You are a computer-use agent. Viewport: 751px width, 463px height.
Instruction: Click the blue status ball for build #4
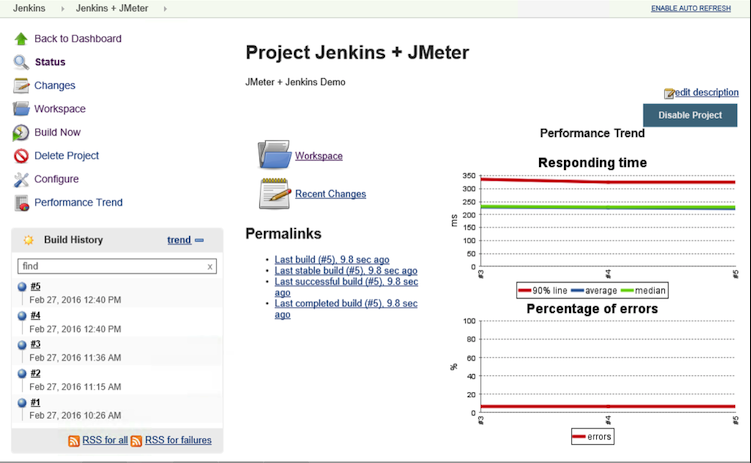(22, 316)
